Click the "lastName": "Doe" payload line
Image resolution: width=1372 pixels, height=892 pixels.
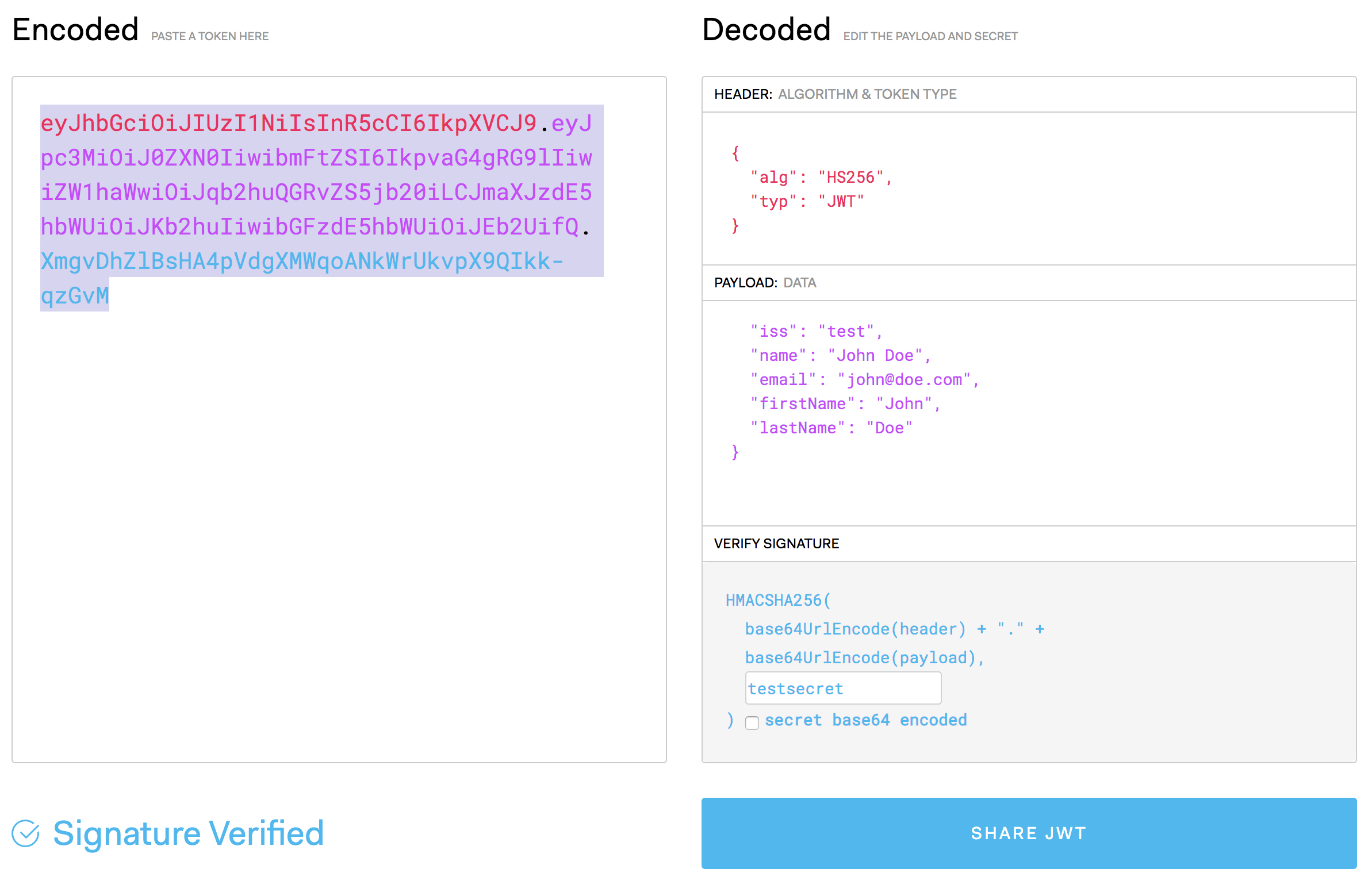pyautogui.click(x=831, y=429)
